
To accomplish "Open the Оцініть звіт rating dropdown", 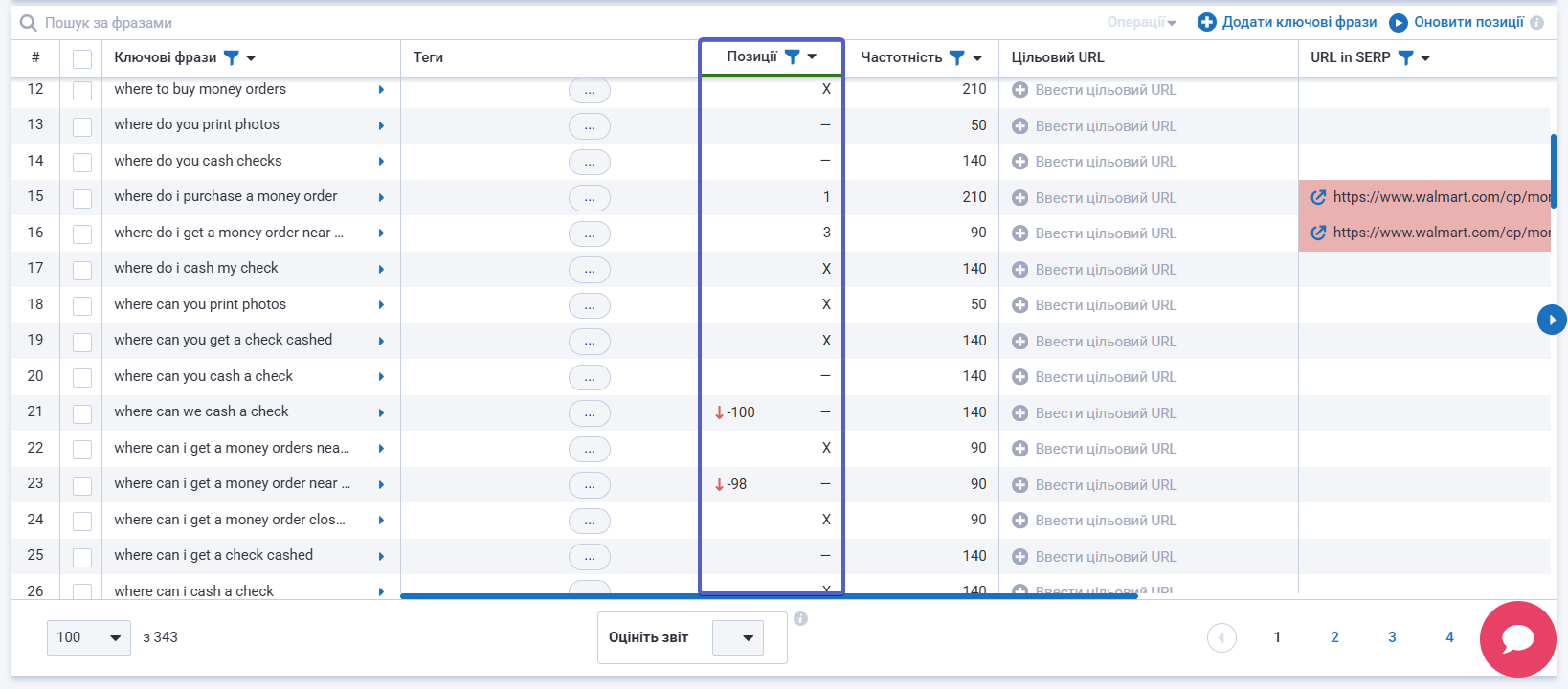I will [x=738, y=637].
